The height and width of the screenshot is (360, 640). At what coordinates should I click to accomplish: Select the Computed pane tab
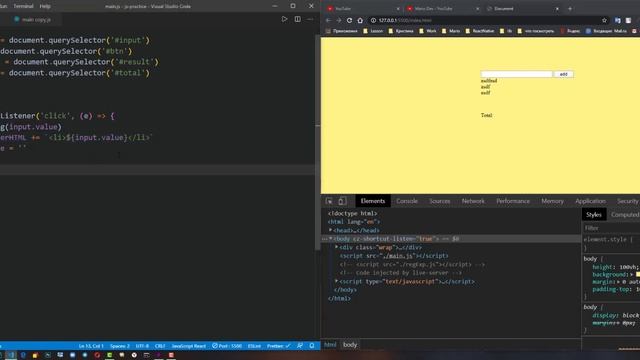[x=624, y=214]
